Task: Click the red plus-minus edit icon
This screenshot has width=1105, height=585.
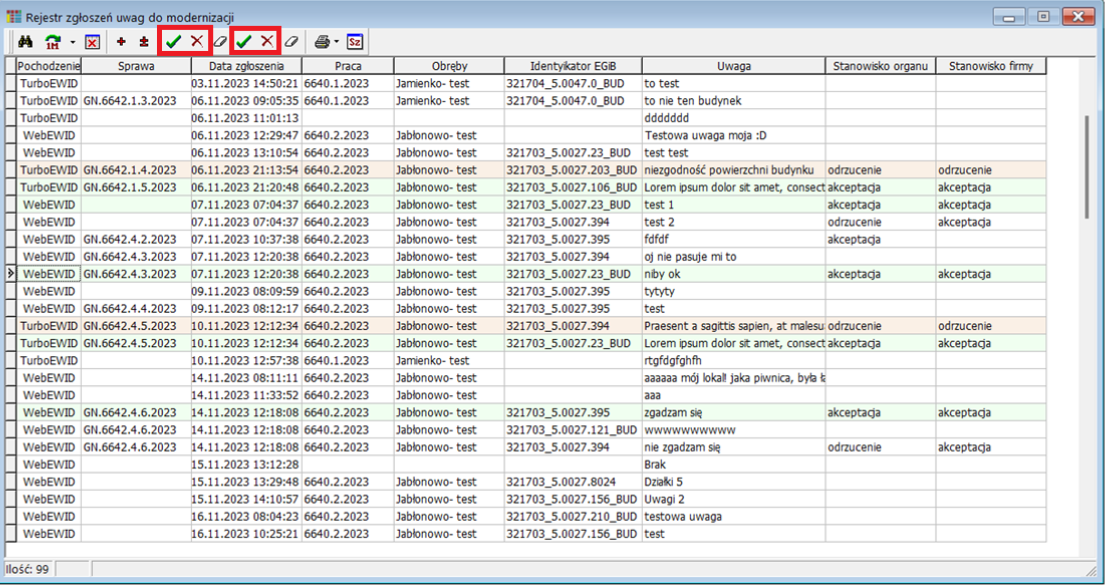Action: (x=144, y=42)
